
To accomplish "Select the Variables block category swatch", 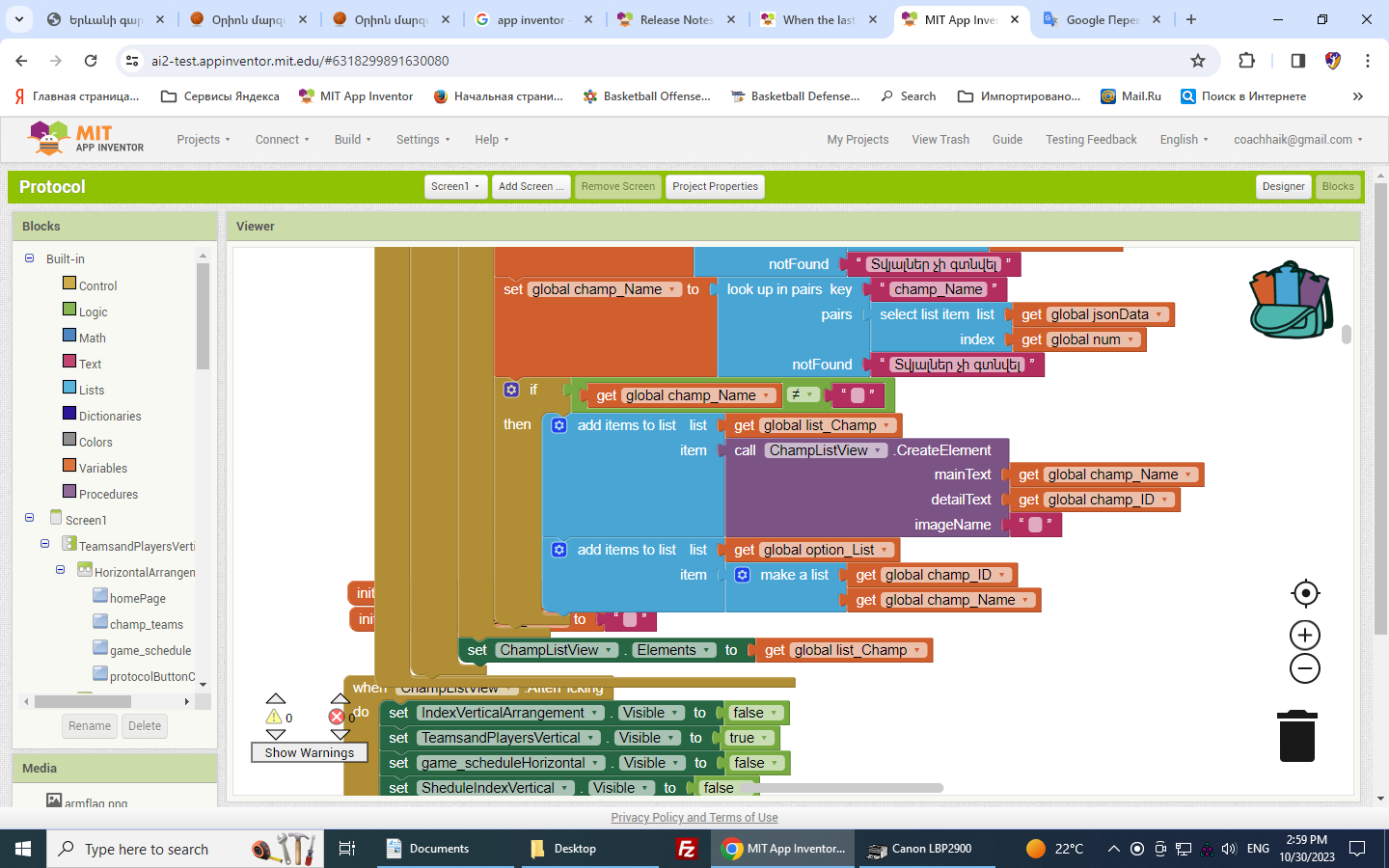I will (69, 466).
